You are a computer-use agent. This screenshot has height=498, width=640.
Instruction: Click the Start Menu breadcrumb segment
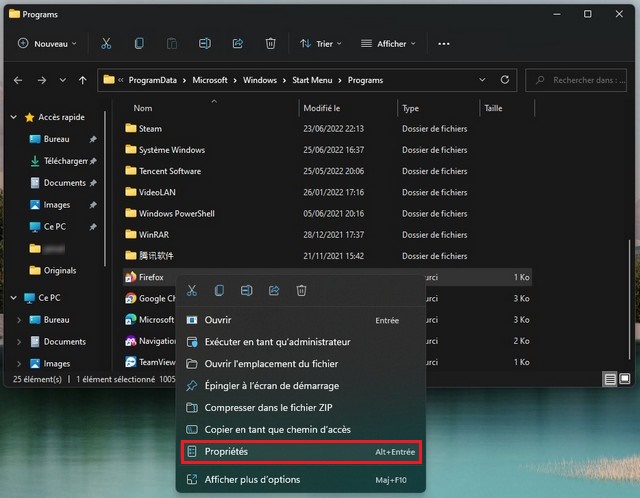pos(312,80)
